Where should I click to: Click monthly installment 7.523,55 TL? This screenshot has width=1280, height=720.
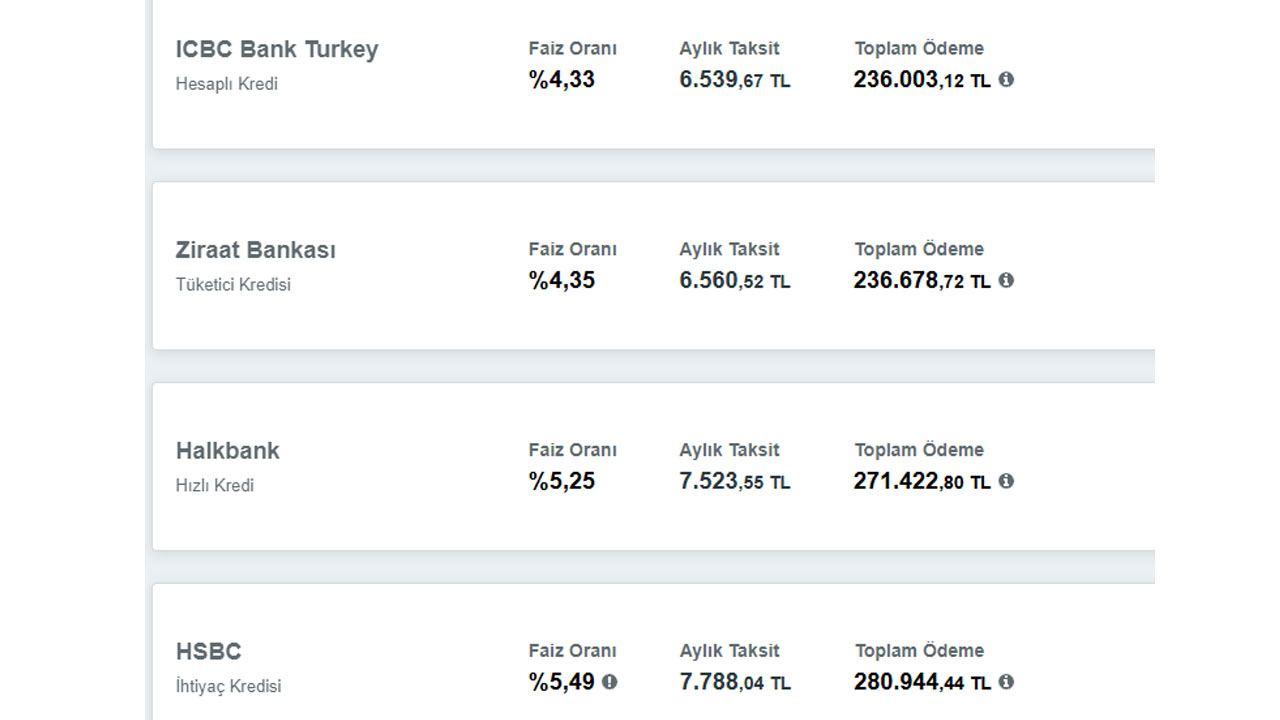(x=735, y=482)
